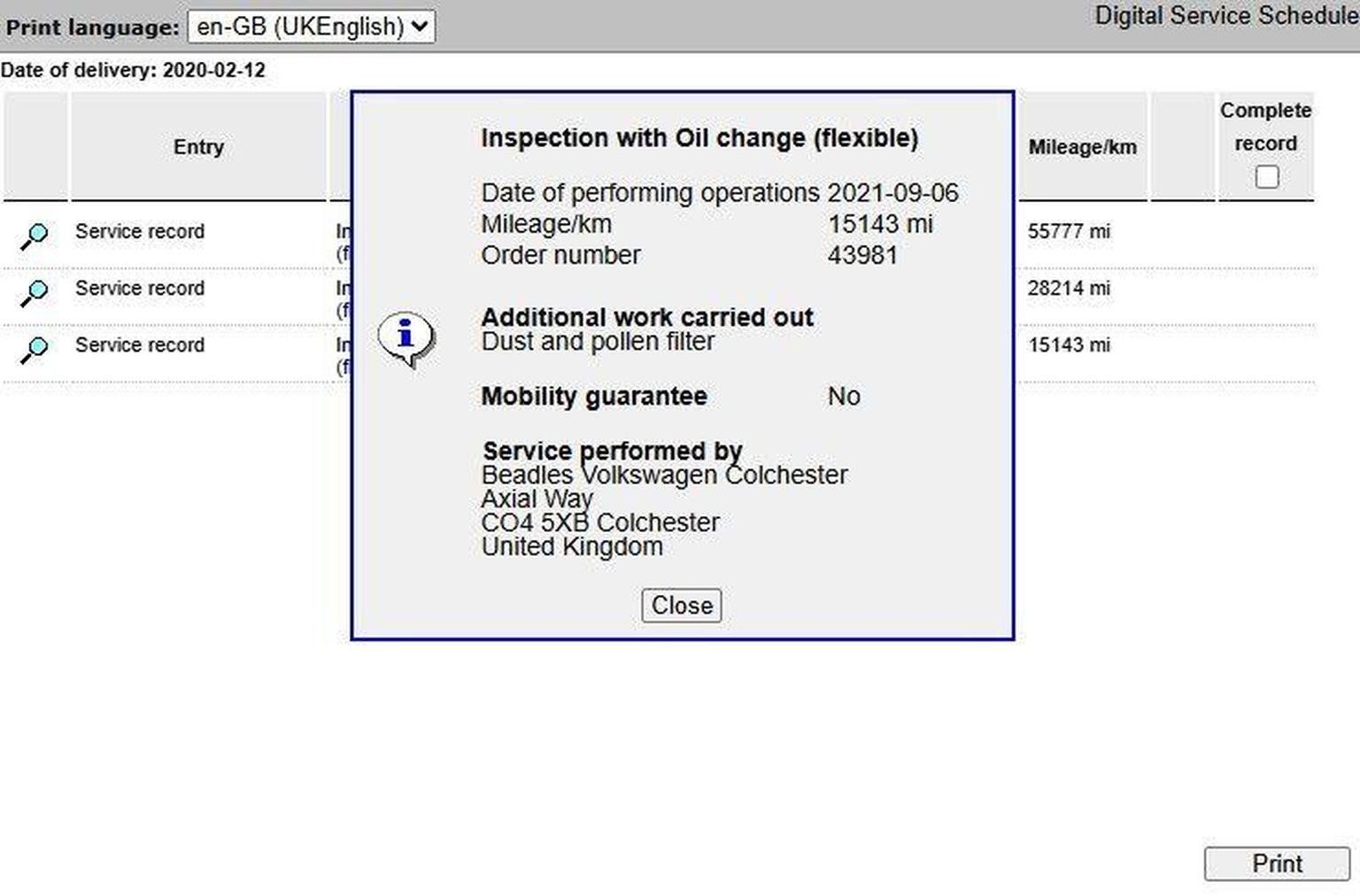The image size is (1360, 896).
Task: Select the Mileage/km column header
Action: [x=1082, y=147]
